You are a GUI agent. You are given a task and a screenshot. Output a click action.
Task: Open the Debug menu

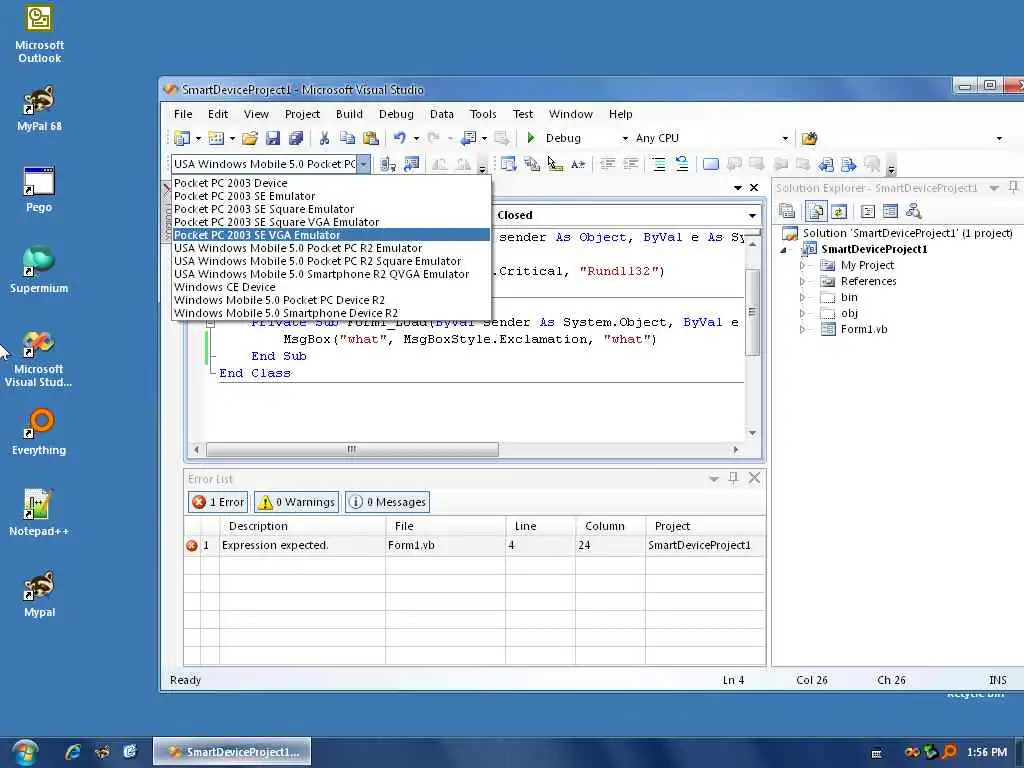pos(396,114)
